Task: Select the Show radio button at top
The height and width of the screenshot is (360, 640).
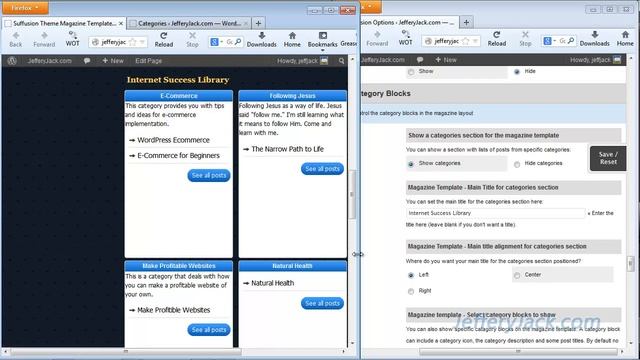Action: coord(411,72)
